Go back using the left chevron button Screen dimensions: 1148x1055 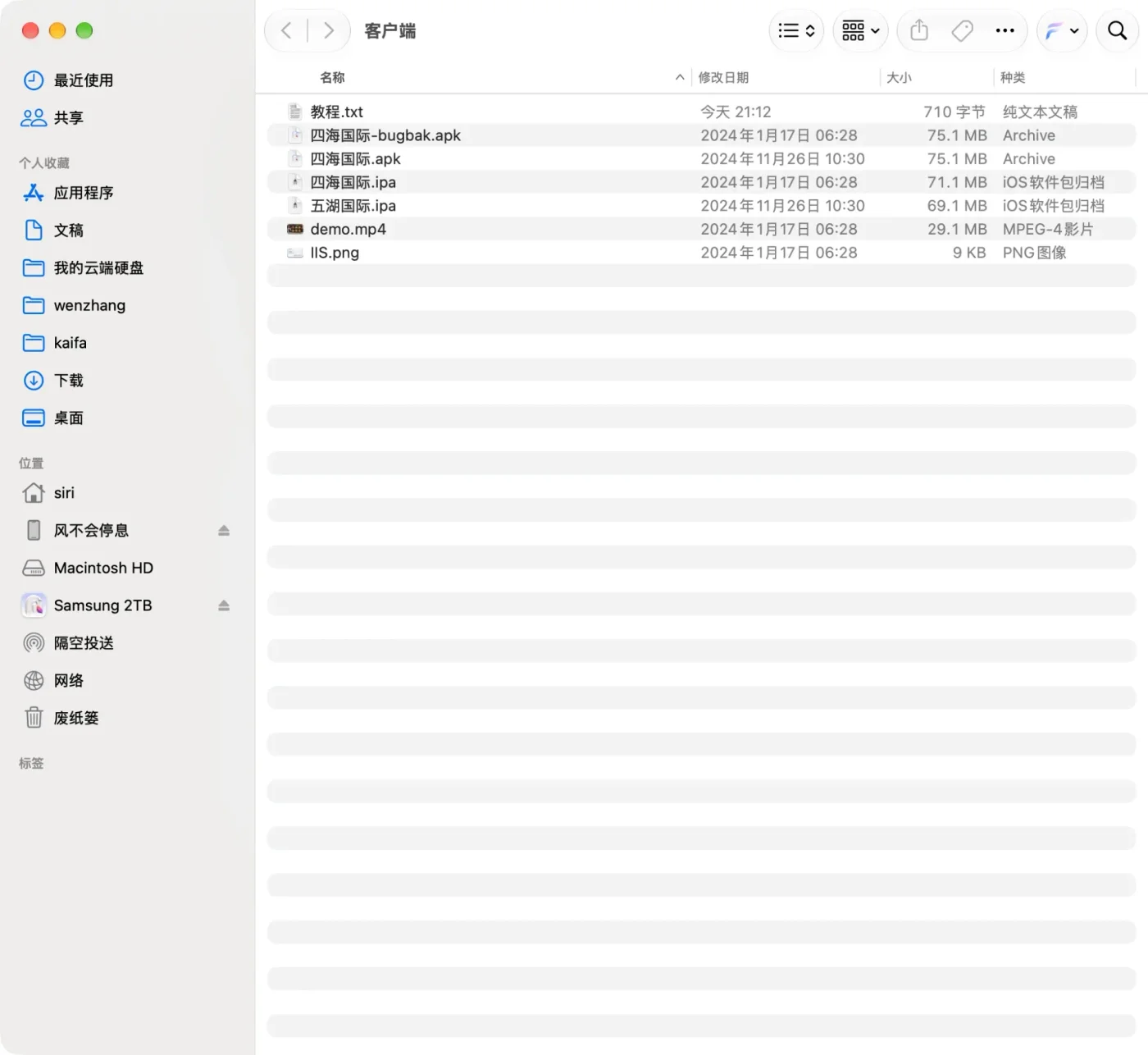coord(286,31)
